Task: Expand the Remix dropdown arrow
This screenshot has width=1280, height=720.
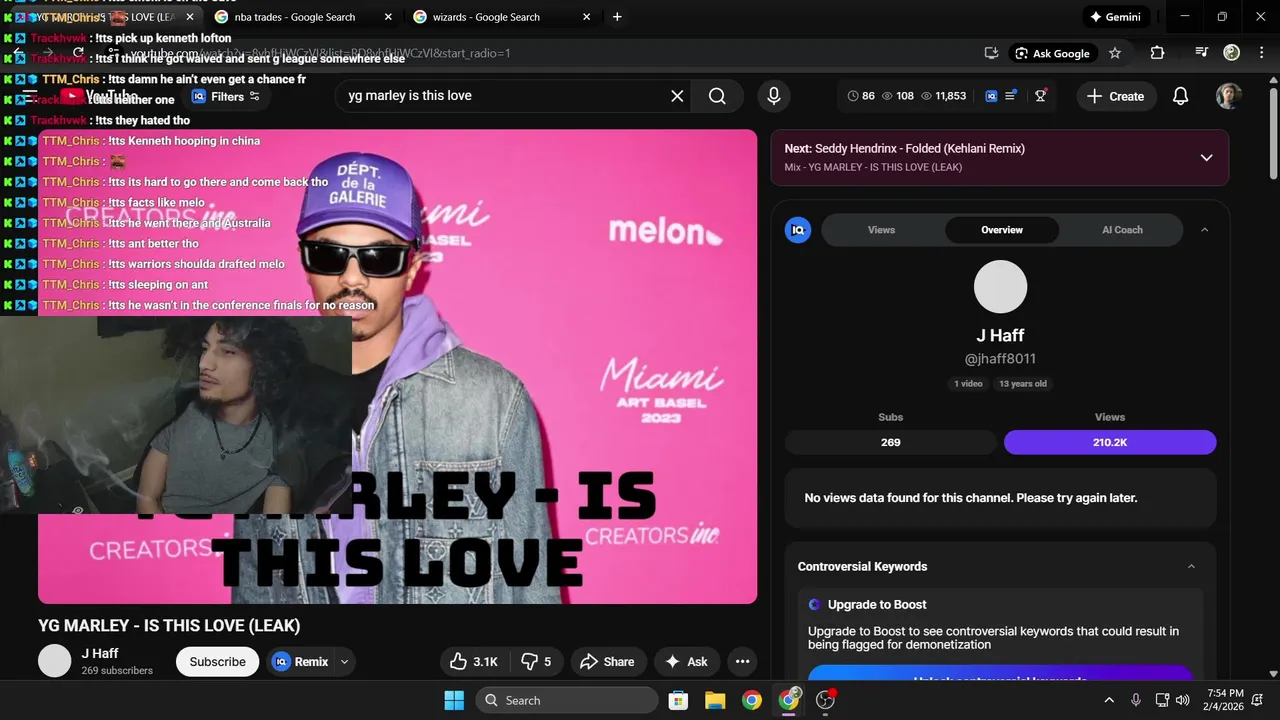Action: 344,662
